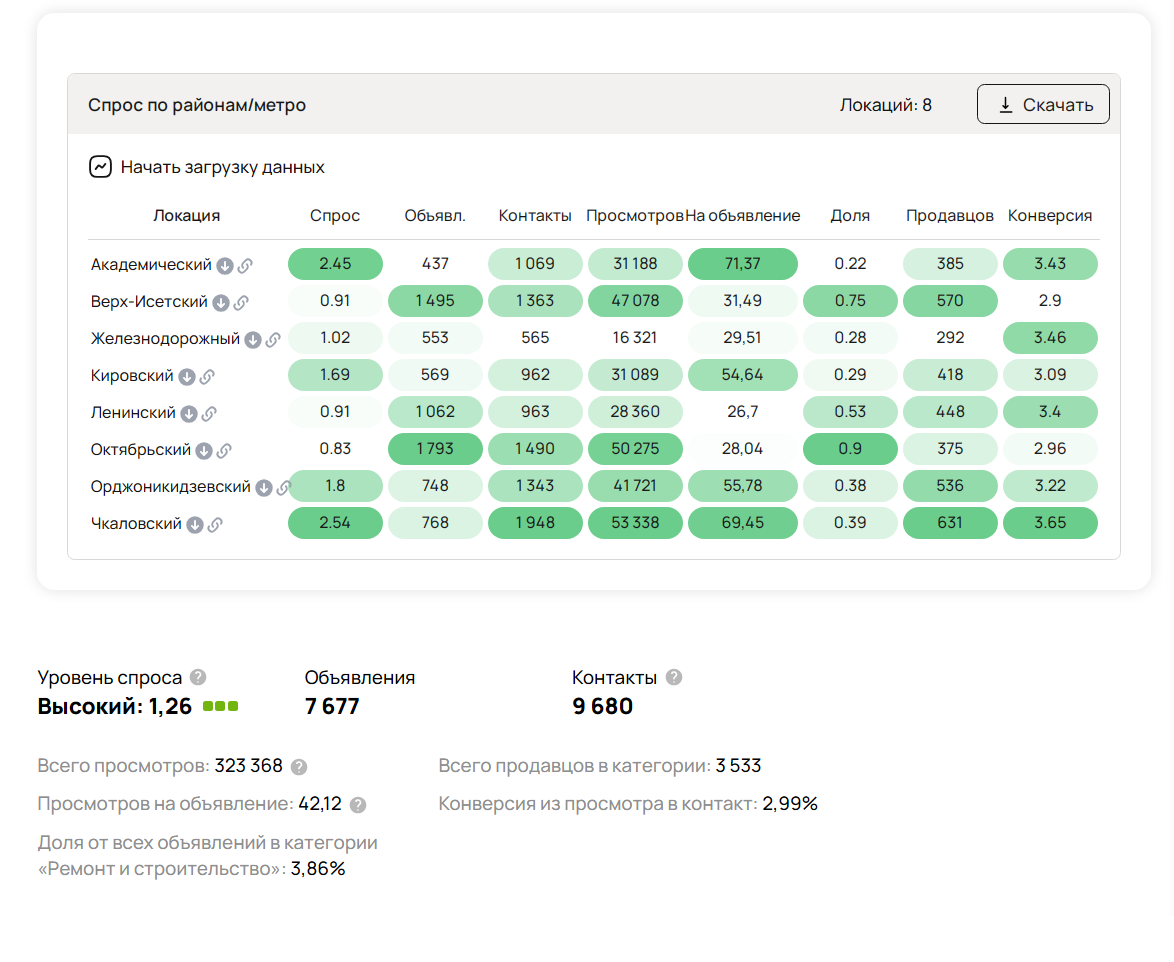Screen dimensions: 1174x962
Task: Click the help icon after Просмотров на объявление
Action: coord(358,805)
